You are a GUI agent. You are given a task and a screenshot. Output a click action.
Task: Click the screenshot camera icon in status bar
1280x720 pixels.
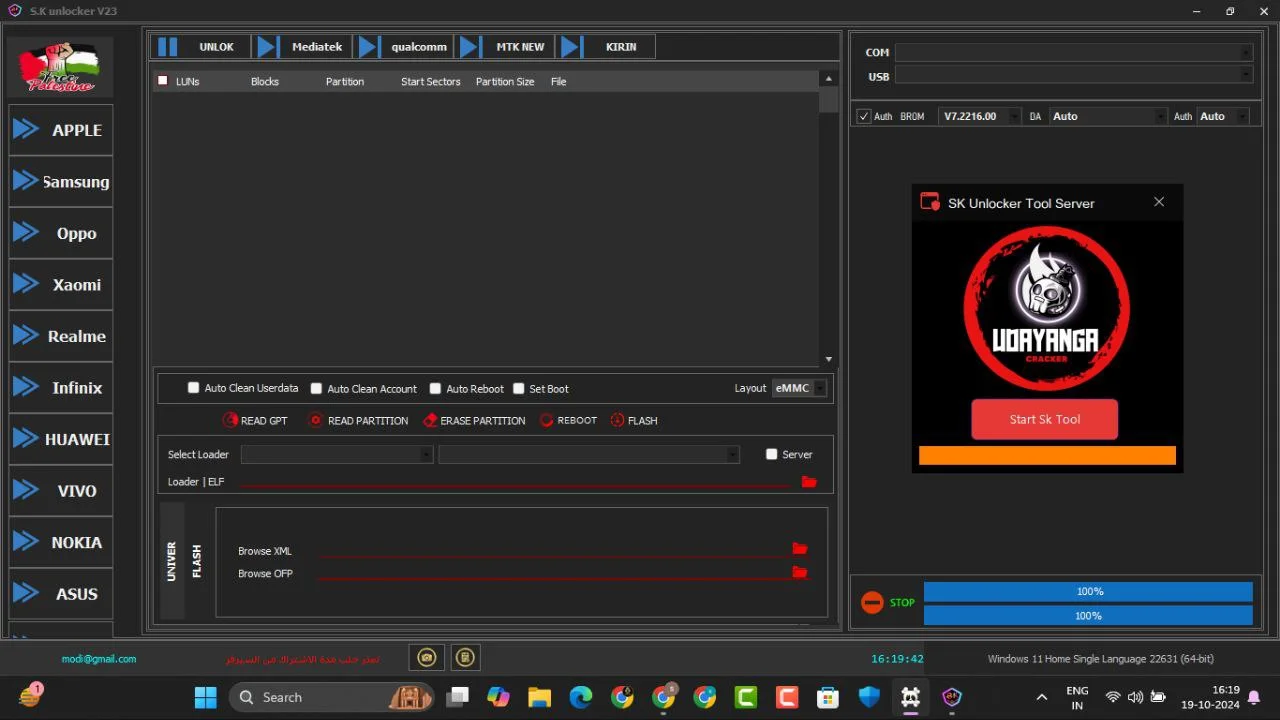click(427, 657)
